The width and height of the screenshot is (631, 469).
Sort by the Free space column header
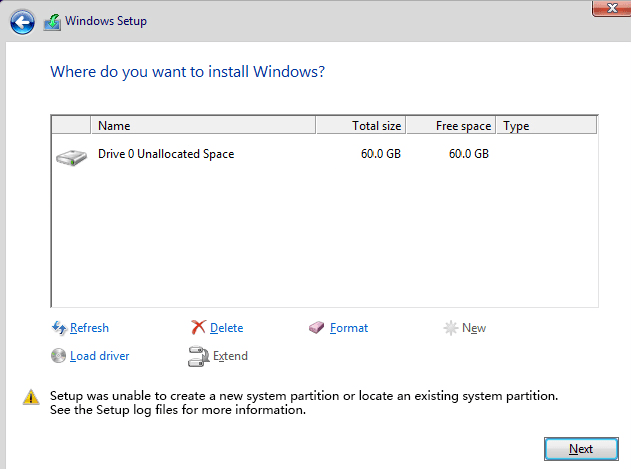[x=452, y=126]
